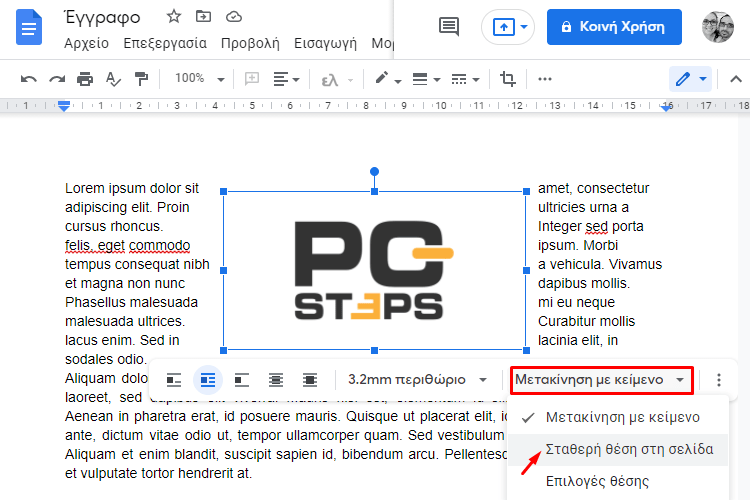Open the text alignment dropdown
This screenshot has height=500, width=750.
pyautogui.click(x=286, y=79)
